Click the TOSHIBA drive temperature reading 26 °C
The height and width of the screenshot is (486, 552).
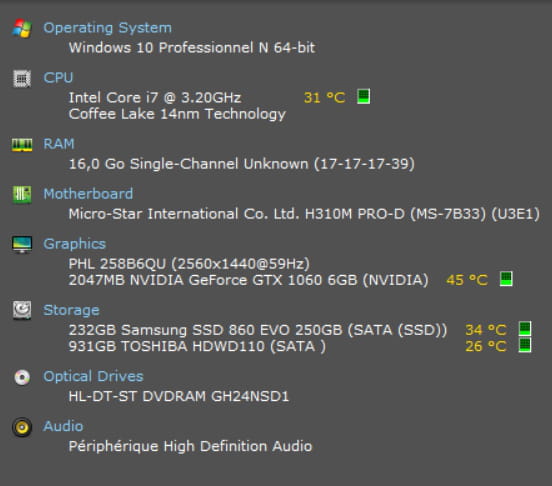click(x=486, y=347)
